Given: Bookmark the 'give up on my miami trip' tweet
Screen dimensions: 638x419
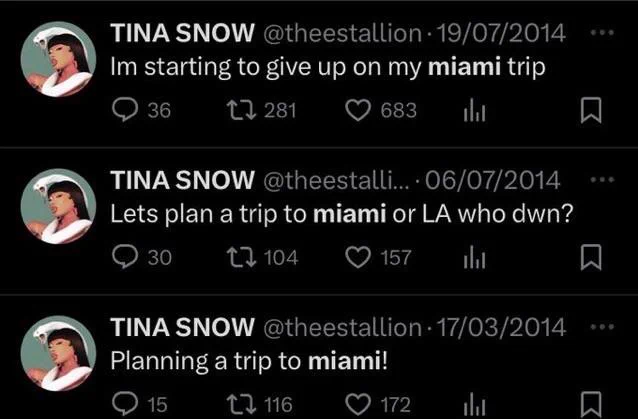Looking at the screenshot, I should point(591,110).
